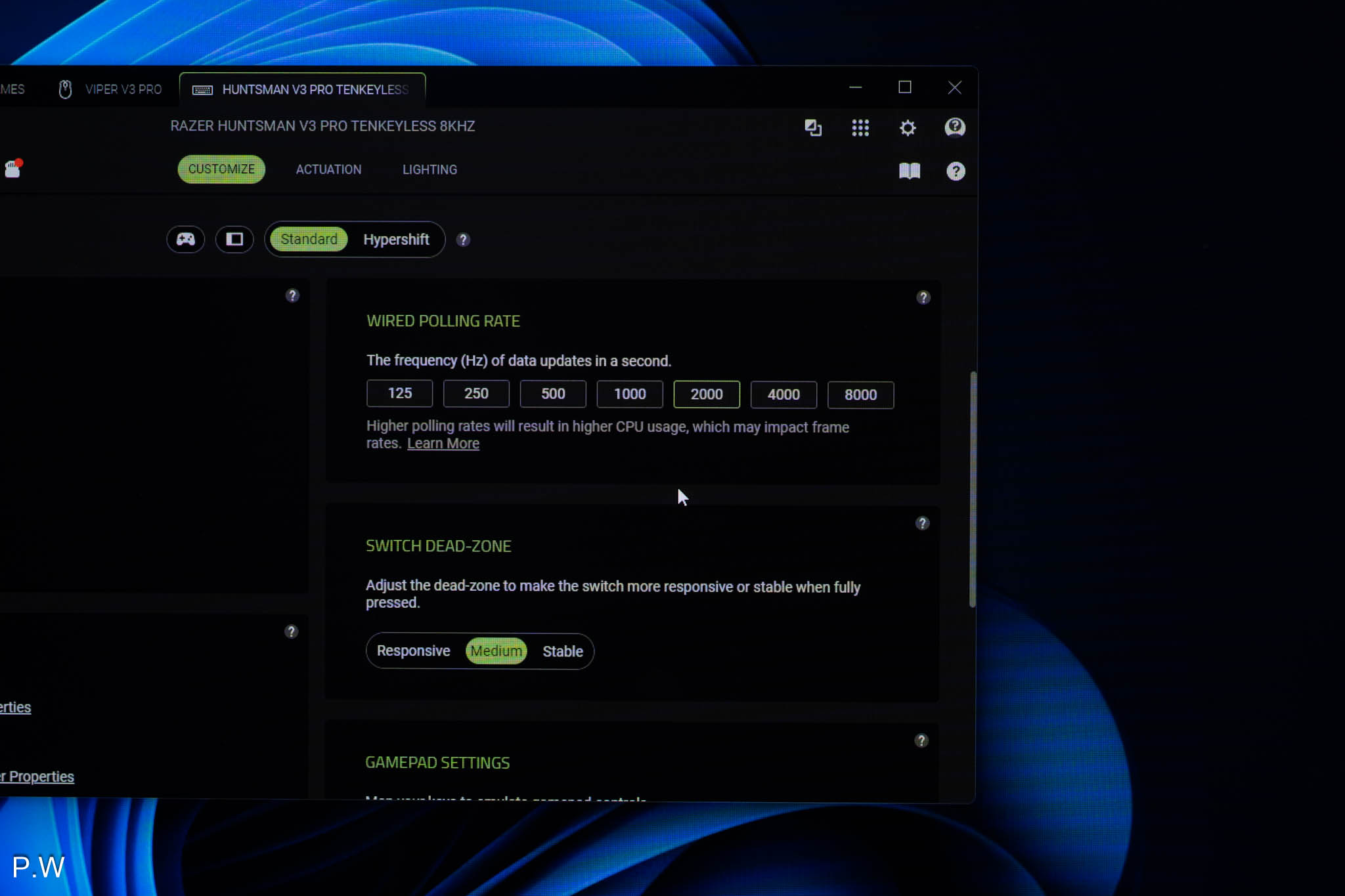The width and height of the screenshot is (1345, 896).
Task: Click the notification icon with red dot
Action: click(13, 169)
